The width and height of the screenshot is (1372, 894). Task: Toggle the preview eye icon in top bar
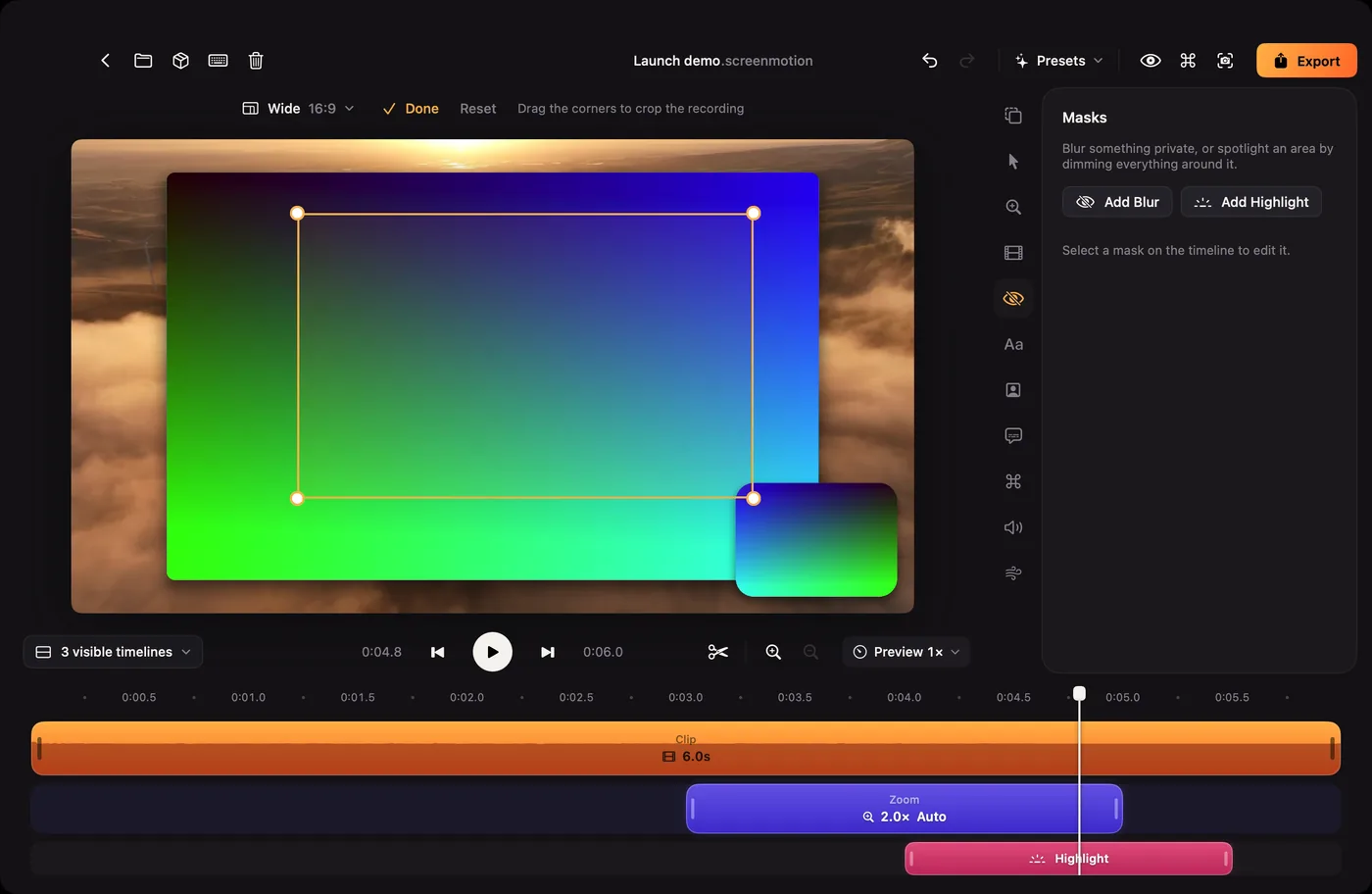(1151, 61)
